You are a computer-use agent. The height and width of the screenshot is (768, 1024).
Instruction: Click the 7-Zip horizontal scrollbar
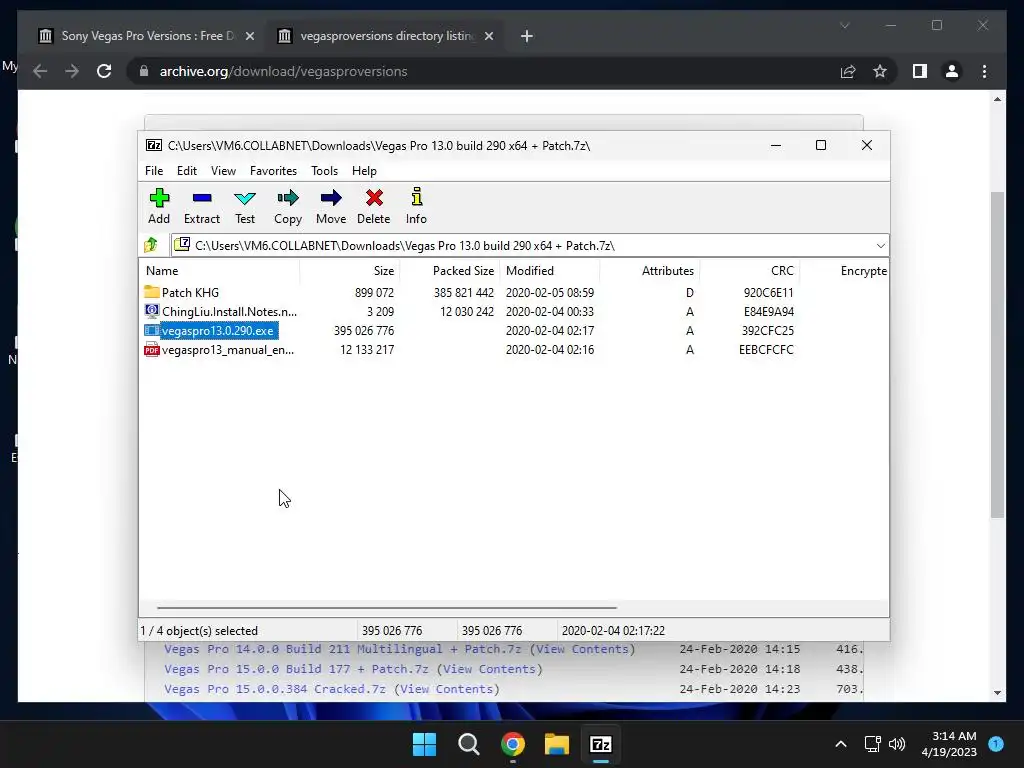(x=387, y=607)
